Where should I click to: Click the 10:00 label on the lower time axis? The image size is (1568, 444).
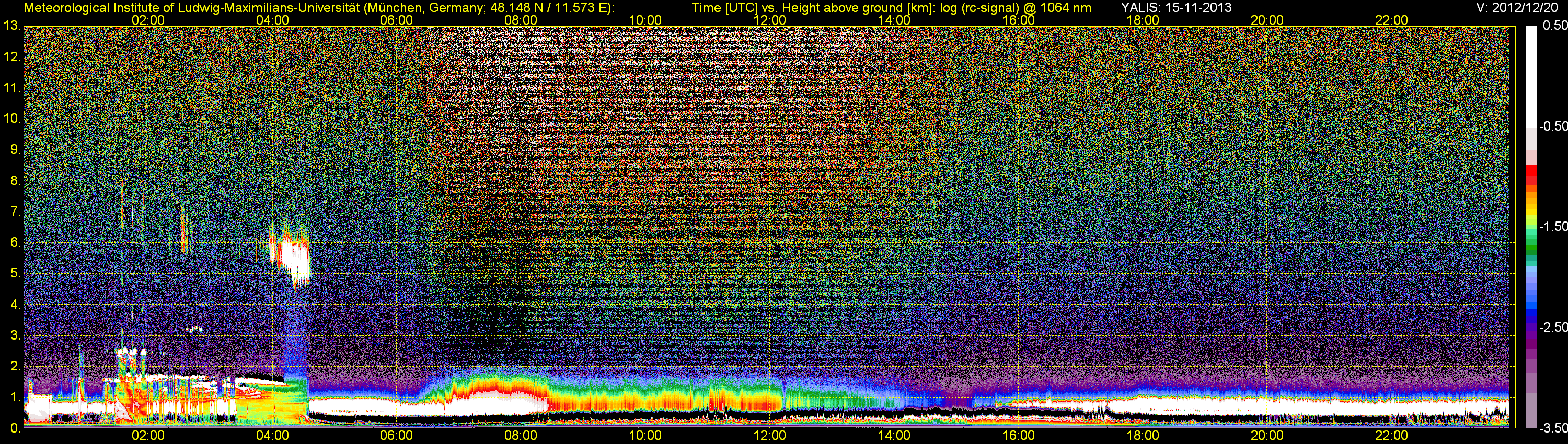pos(645,436)
